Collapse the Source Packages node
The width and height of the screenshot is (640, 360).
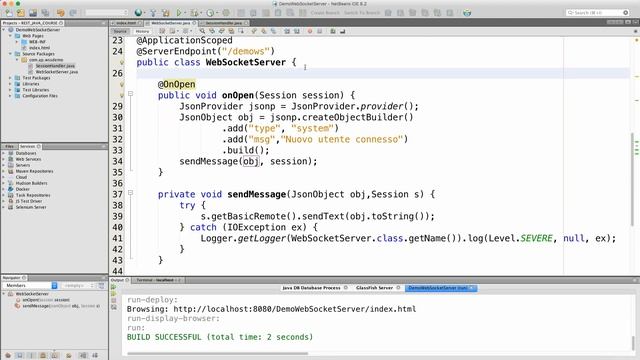click(x=11, y=54)
